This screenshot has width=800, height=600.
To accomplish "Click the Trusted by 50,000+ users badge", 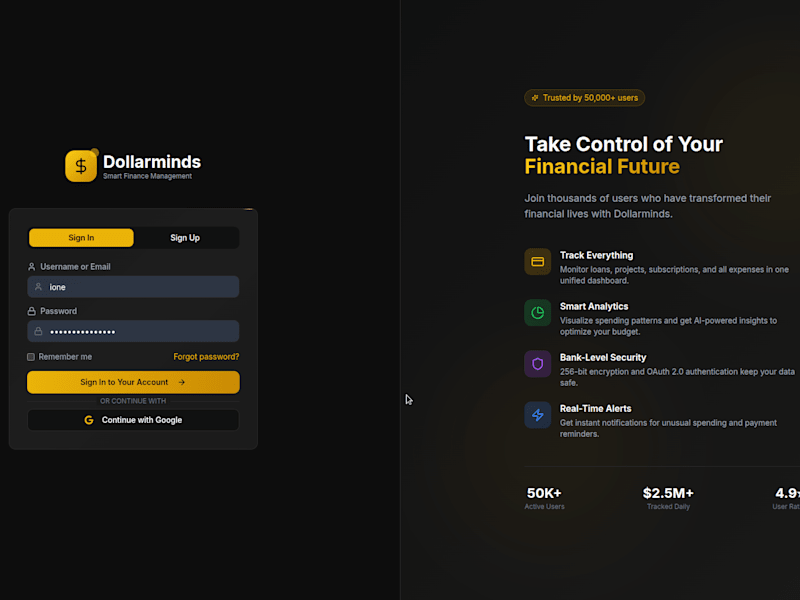I will pyautogui.click(x=585, y=98).
